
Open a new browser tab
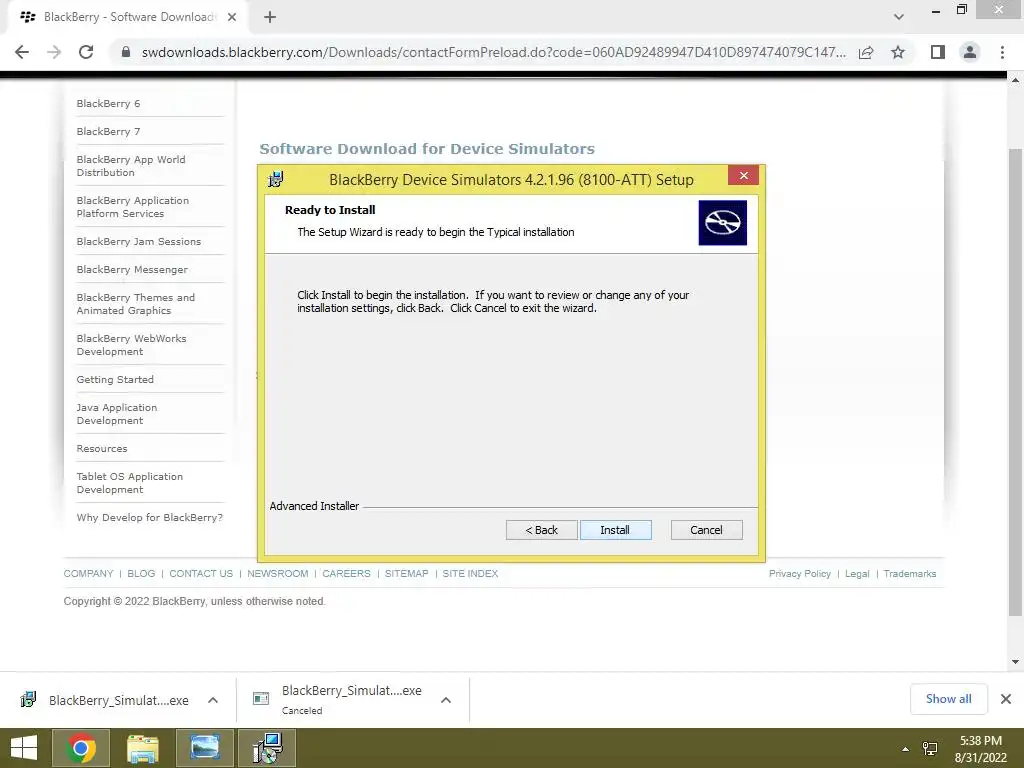click(x=270, y=17)
